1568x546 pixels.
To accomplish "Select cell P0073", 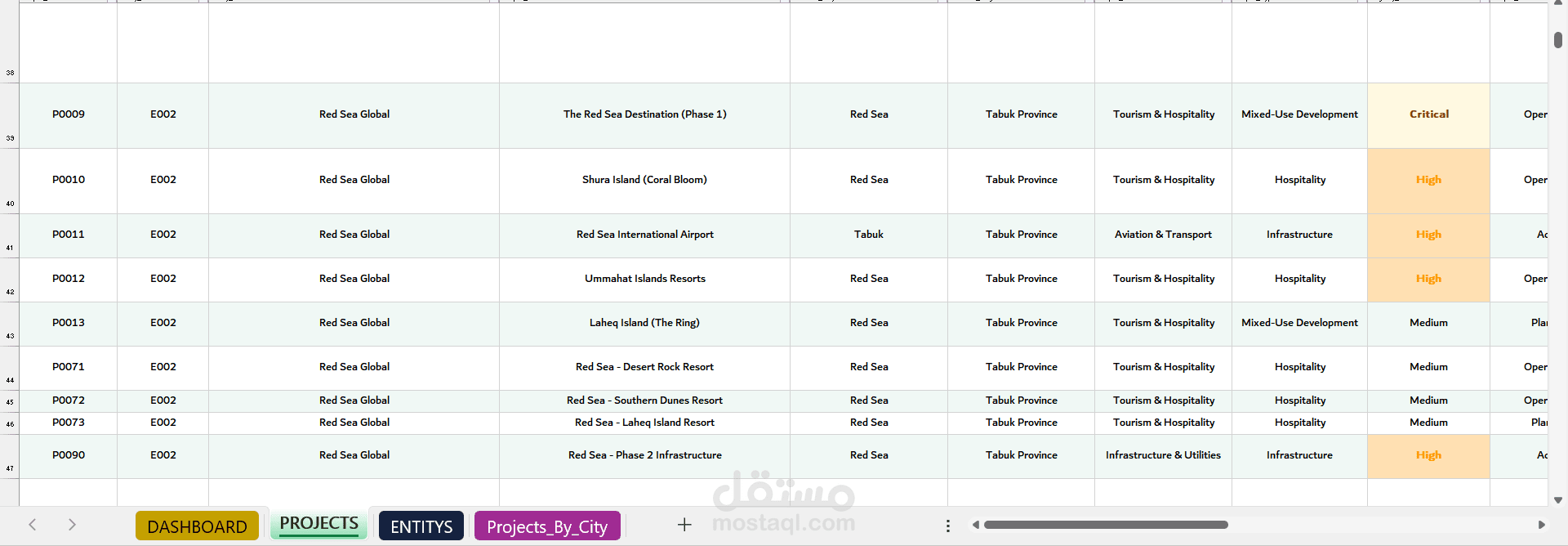I will click(x=69, y=423).
